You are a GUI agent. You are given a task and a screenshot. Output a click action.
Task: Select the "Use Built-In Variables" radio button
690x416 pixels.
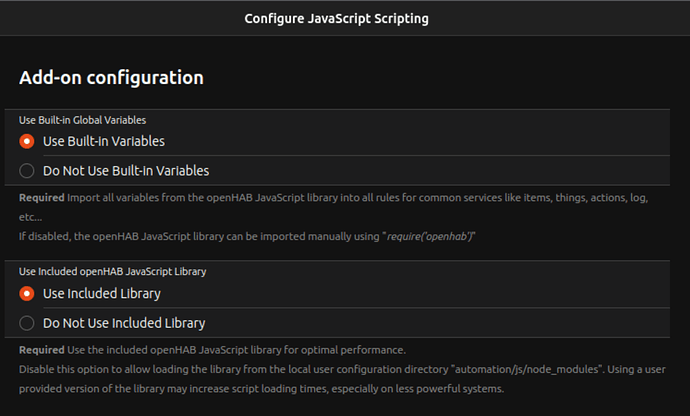(27, 141)
